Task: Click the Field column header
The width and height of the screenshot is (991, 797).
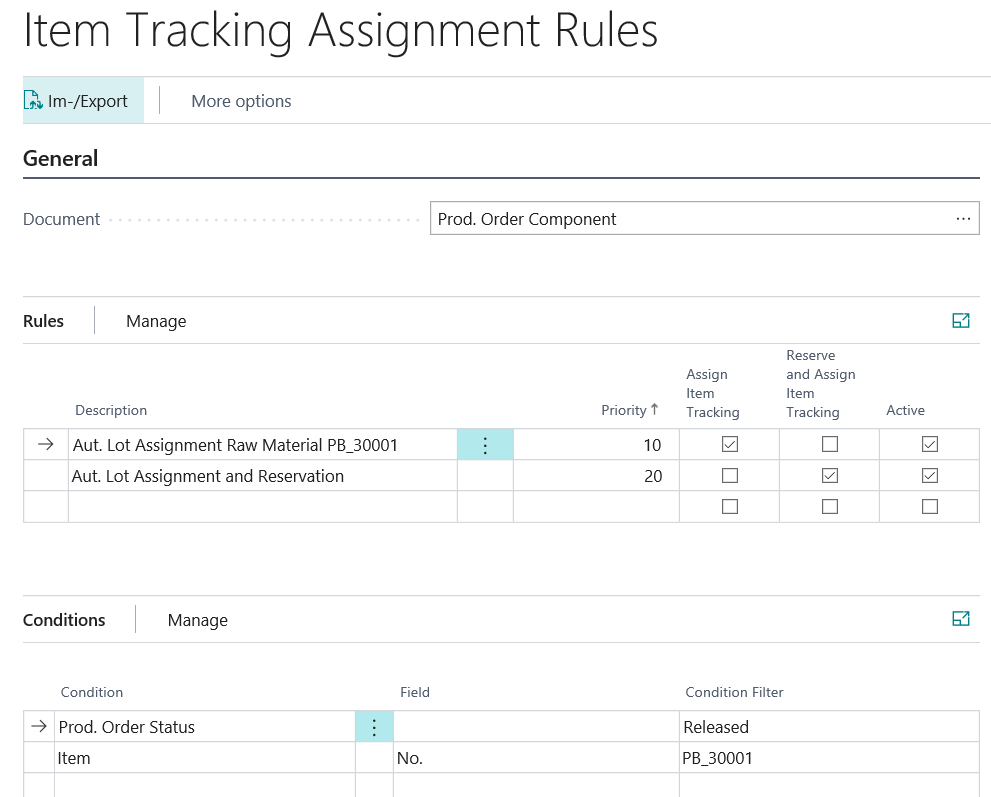Action: tap(415, 692)
